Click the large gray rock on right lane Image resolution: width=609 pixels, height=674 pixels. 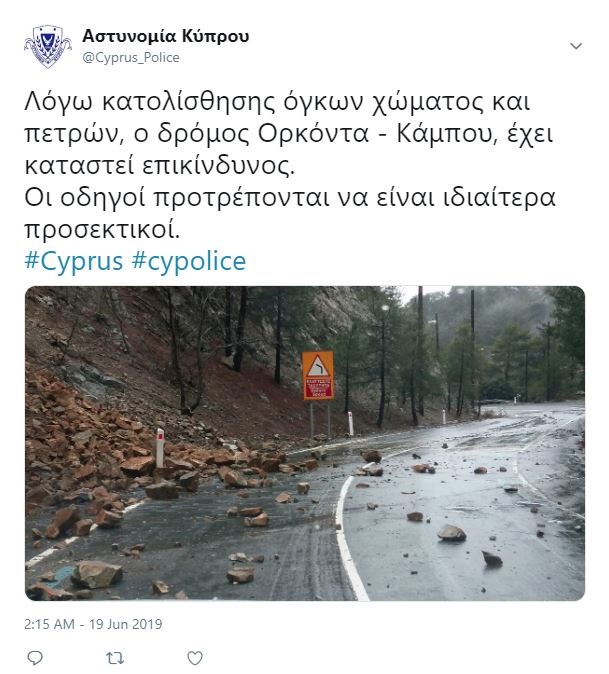point(451,533)
